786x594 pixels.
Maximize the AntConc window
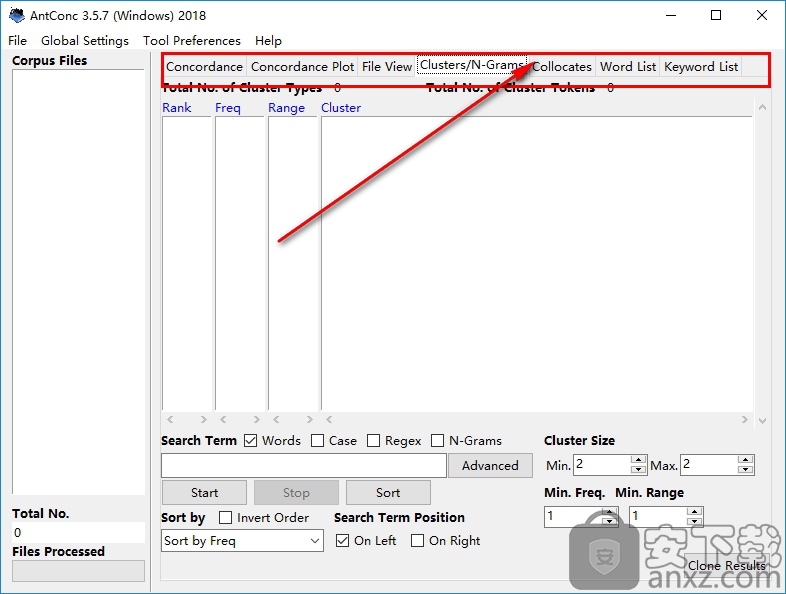pyautogui.click(x=716, y=16)
